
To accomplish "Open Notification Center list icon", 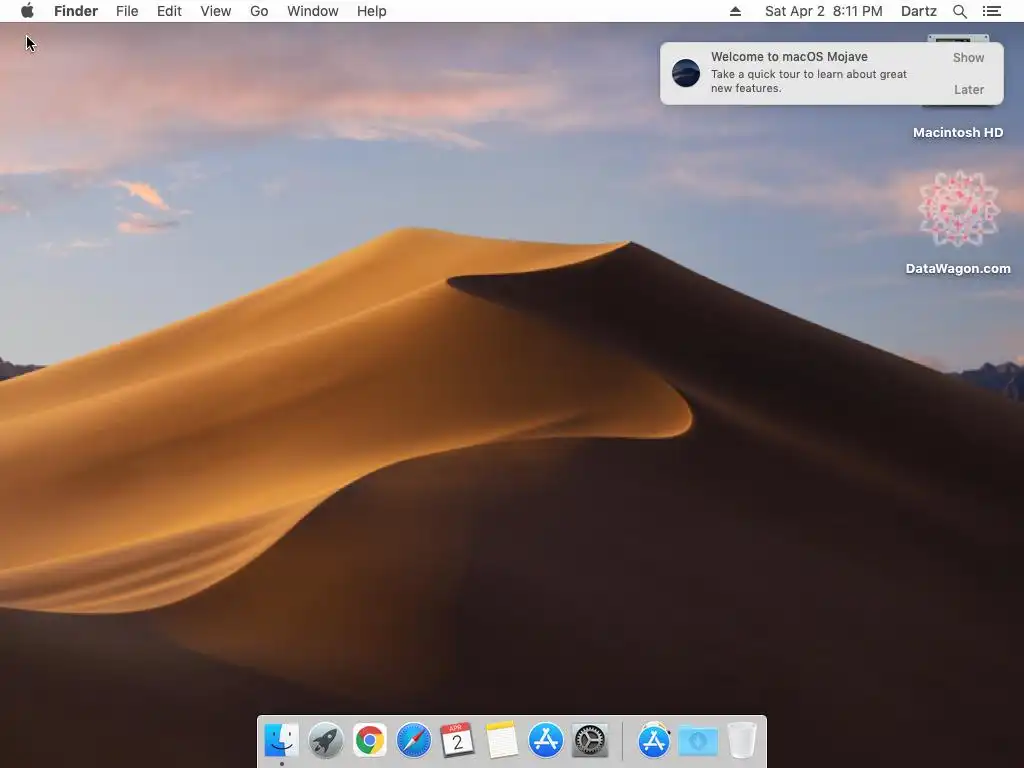I will point(991,11).
